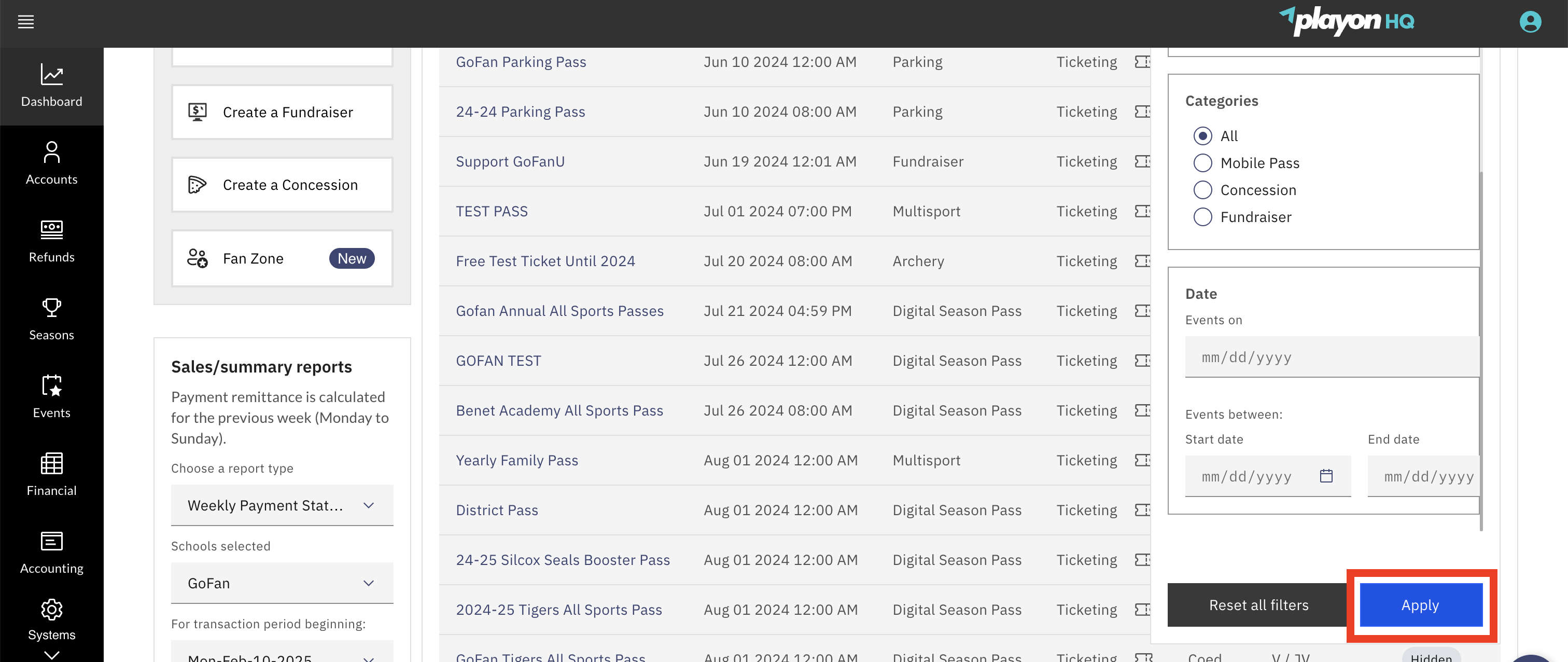This screenshot has height=662, width=1568.
Task: Open GOFAN TEST event link
Action: click(498, 361)
